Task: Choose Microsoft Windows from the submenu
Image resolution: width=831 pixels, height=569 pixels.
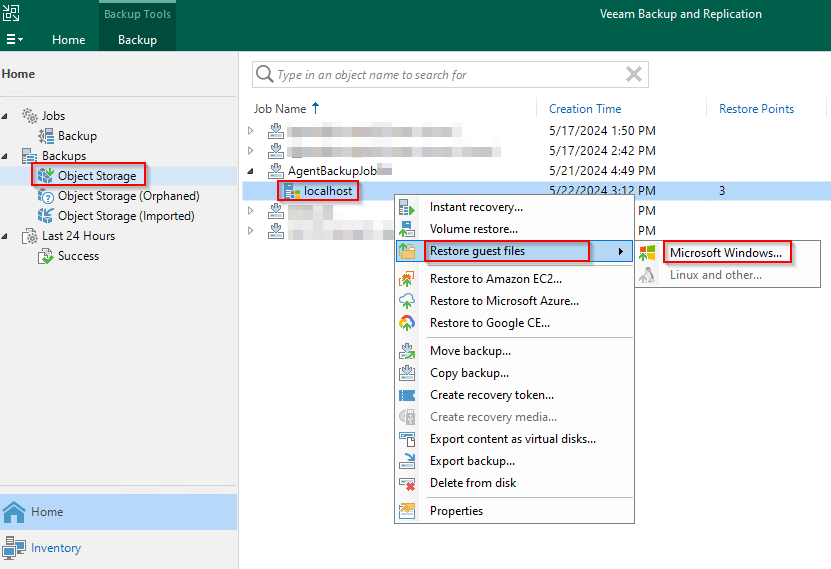Action: point(725,253)
